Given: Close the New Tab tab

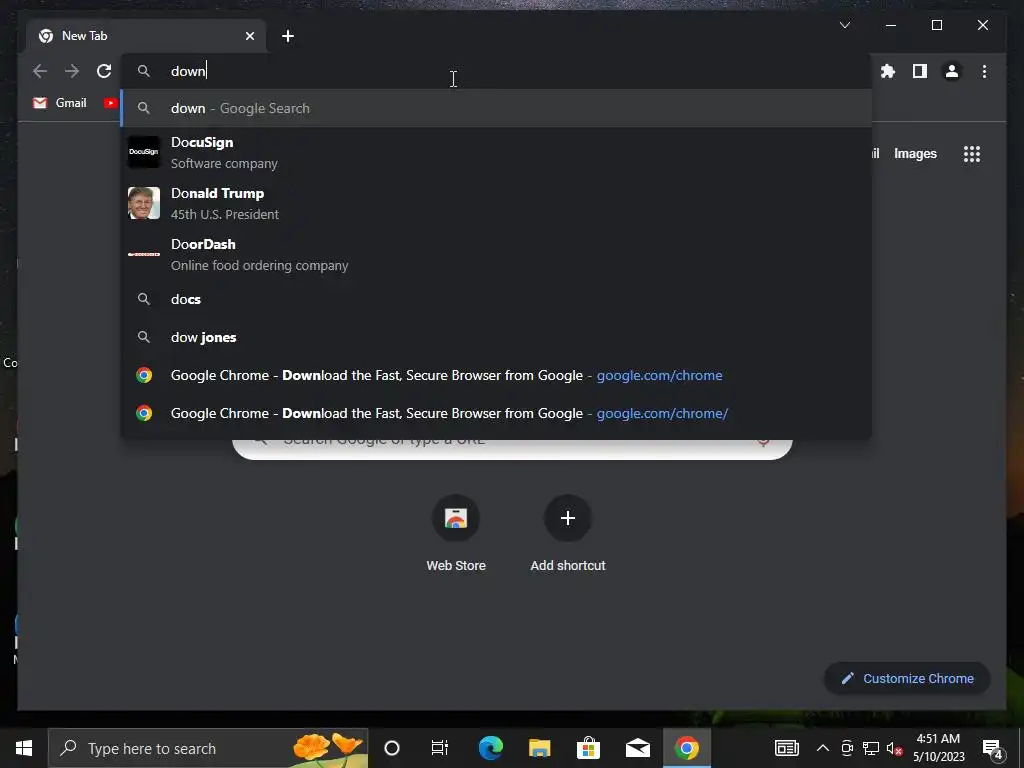Looking at the screenshot, I should point(249,37).
